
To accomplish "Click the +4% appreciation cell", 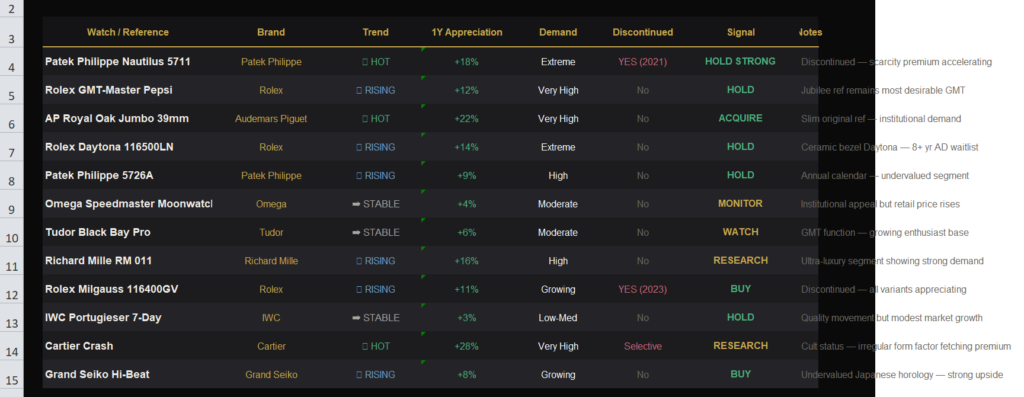I will (x=467, y=204).
